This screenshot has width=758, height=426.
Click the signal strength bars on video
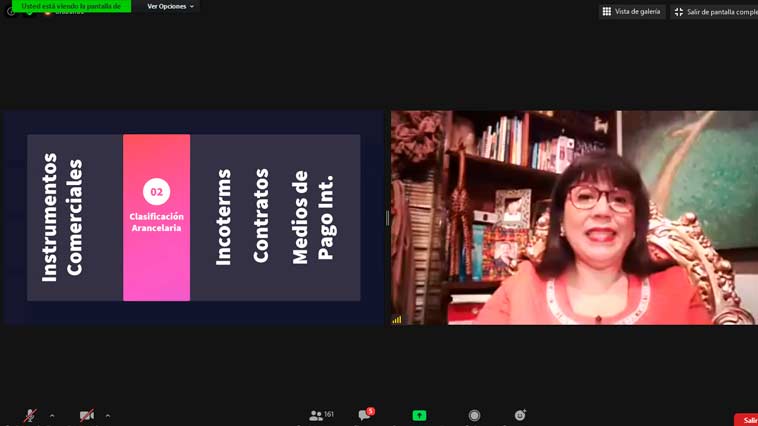tap(397, 320)
